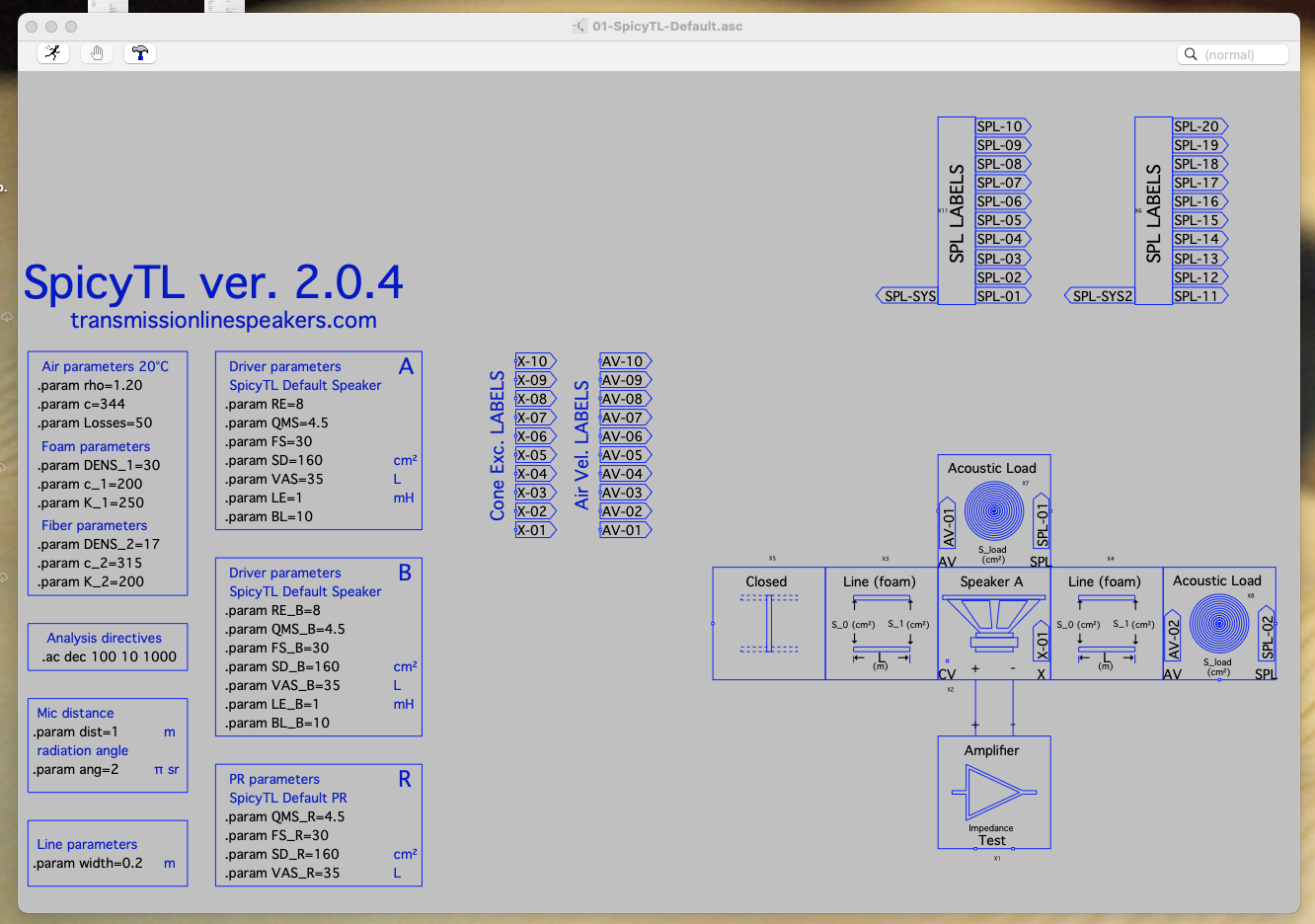Select the Closed end block symbol
This screenshot has width=1315, height=924.
click(769, 624)
